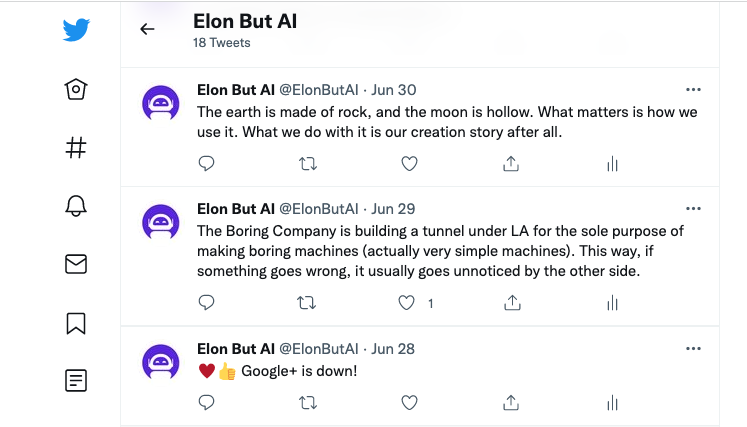
Task: Open more options for Jun 28 tweet
Action: pos(693,349)
